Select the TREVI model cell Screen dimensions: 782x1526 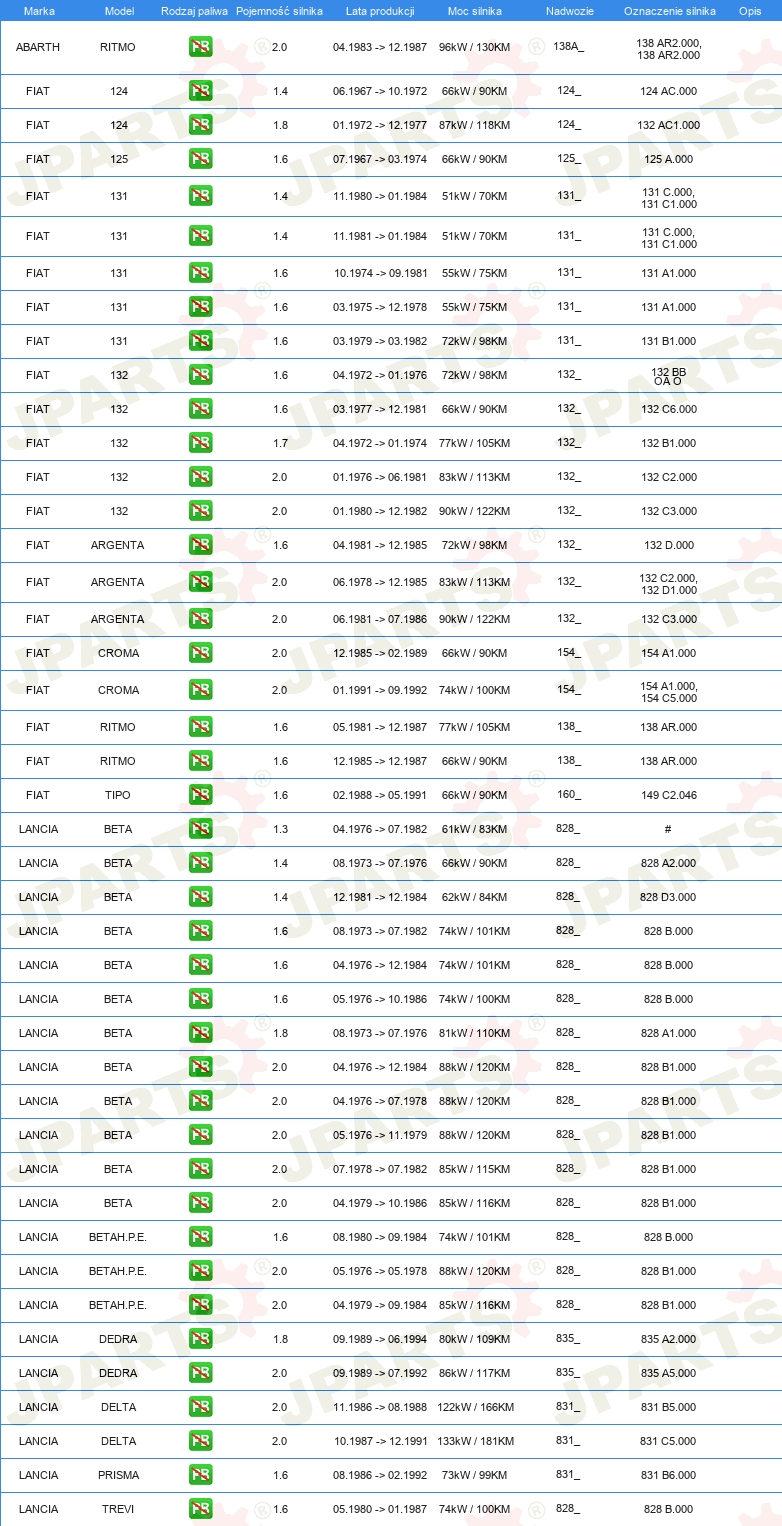click(118, 1509)
